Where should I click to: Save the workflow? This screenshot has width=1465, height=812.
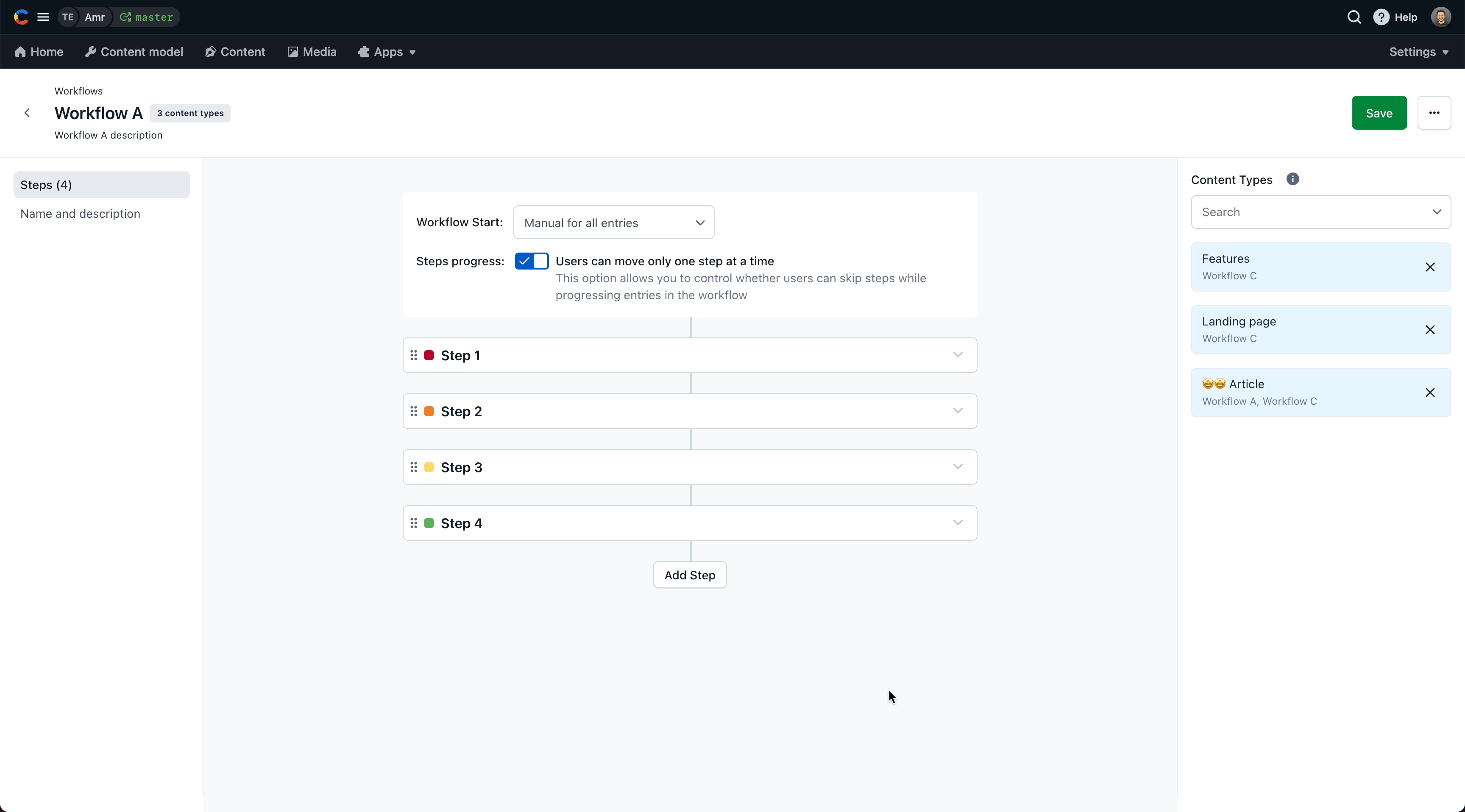tap(1379, 113)
